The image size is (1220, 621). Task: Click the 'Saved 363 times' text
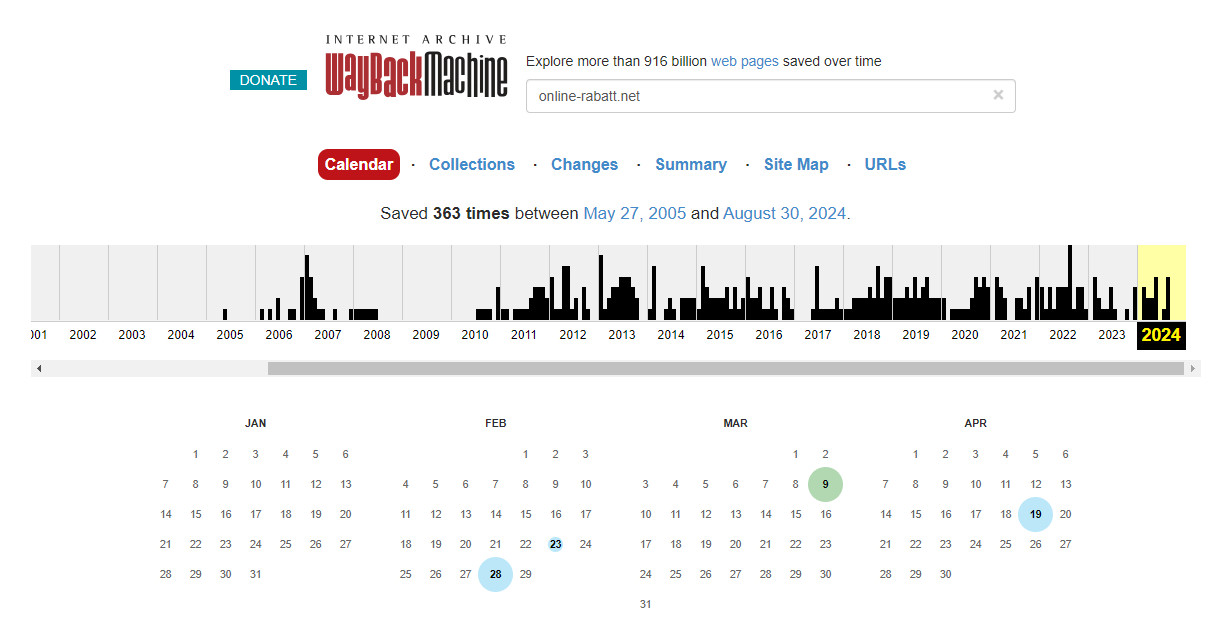445,213
